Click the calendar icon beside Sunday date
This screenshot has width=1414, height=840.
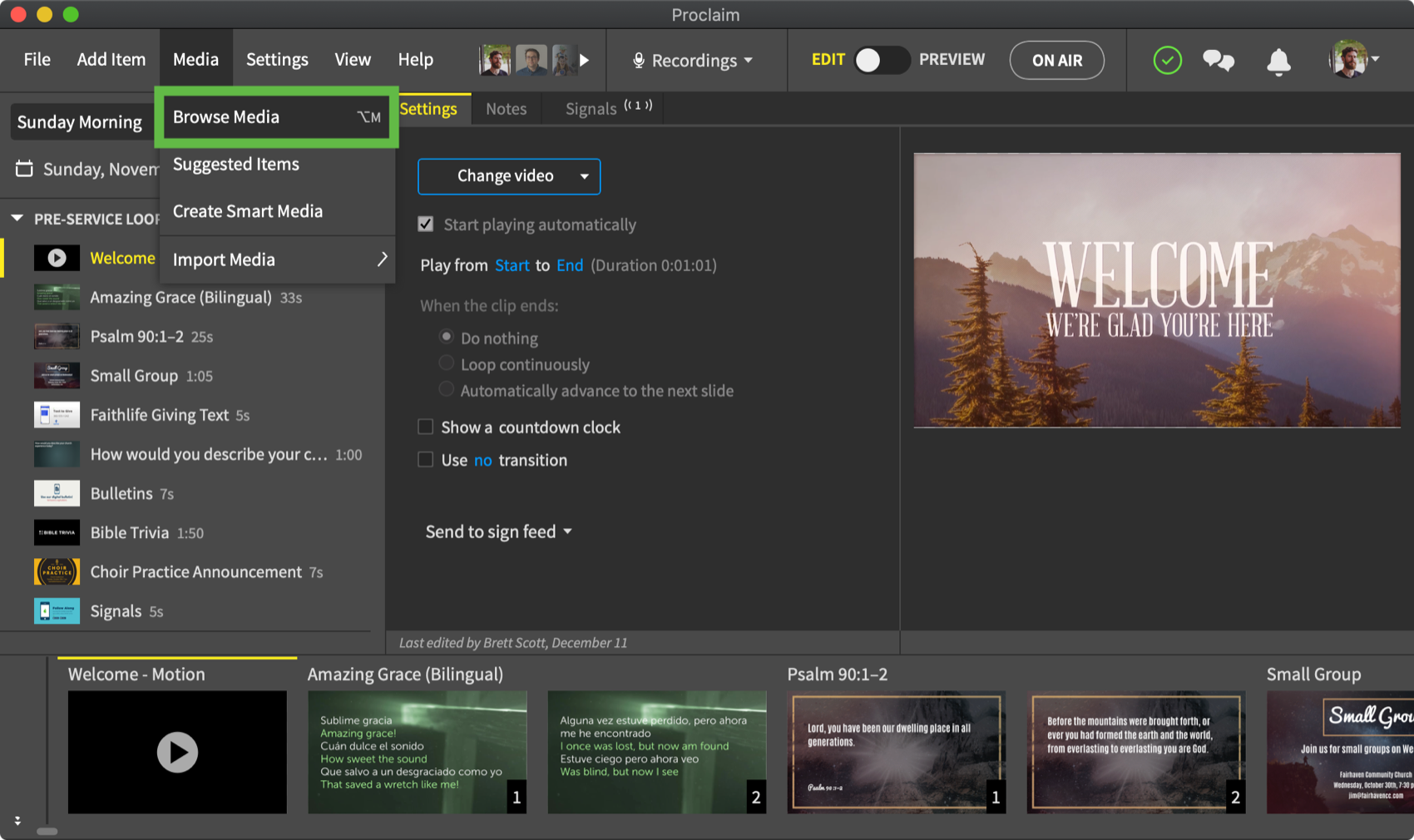click(25, 169)
